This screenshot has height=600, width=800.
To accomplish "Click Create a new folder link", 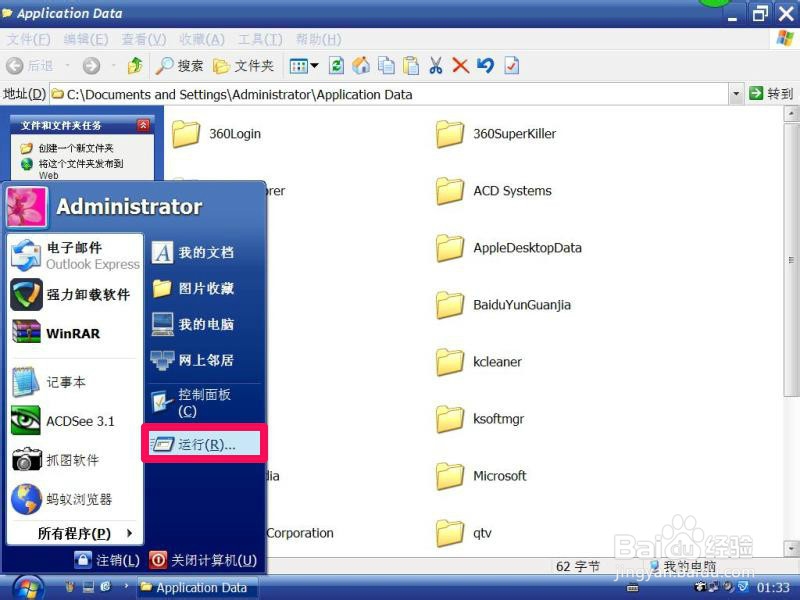I will [76, 148].
